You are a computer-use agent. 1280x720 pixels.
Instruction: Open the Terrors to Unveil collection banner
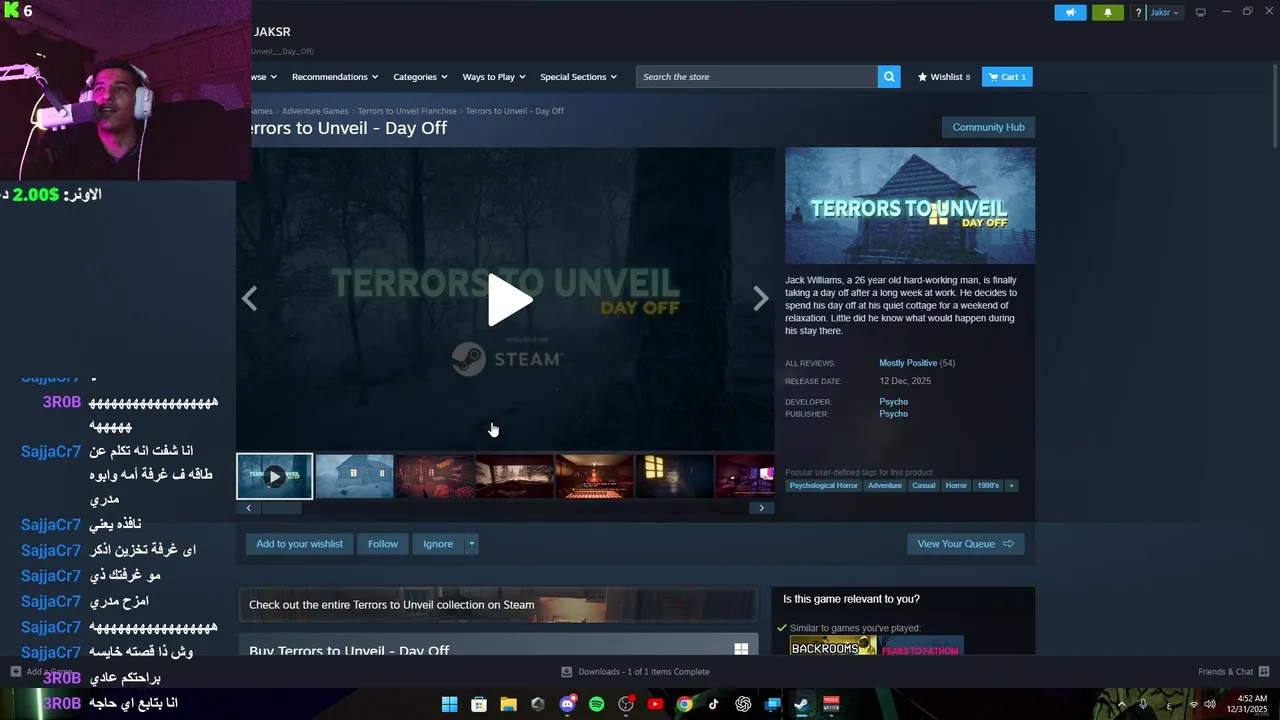(x=498, y=605)
